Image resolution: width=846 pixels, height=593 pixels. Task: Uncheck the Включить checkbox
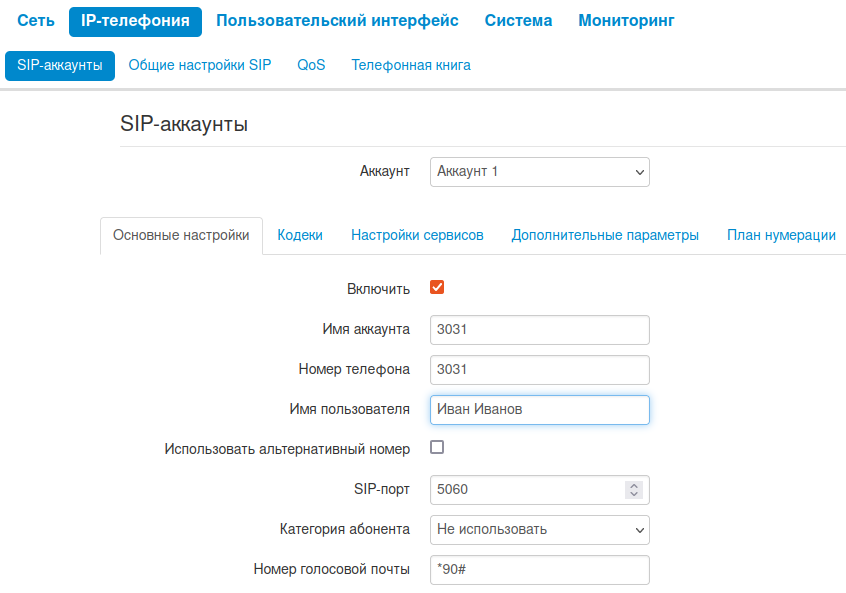click(x=437, y=288)
